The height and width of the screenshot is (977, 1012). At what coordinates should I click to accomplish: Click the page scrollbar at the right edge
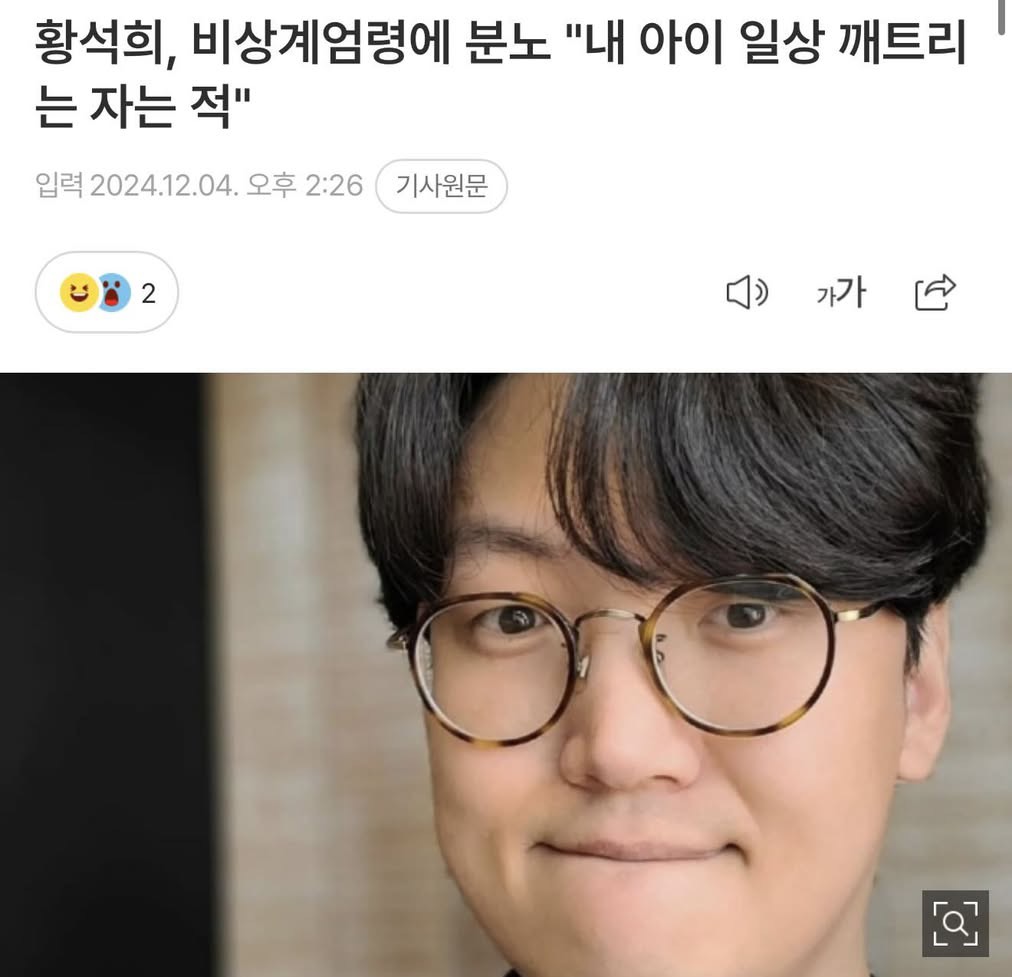[1002, 17]
